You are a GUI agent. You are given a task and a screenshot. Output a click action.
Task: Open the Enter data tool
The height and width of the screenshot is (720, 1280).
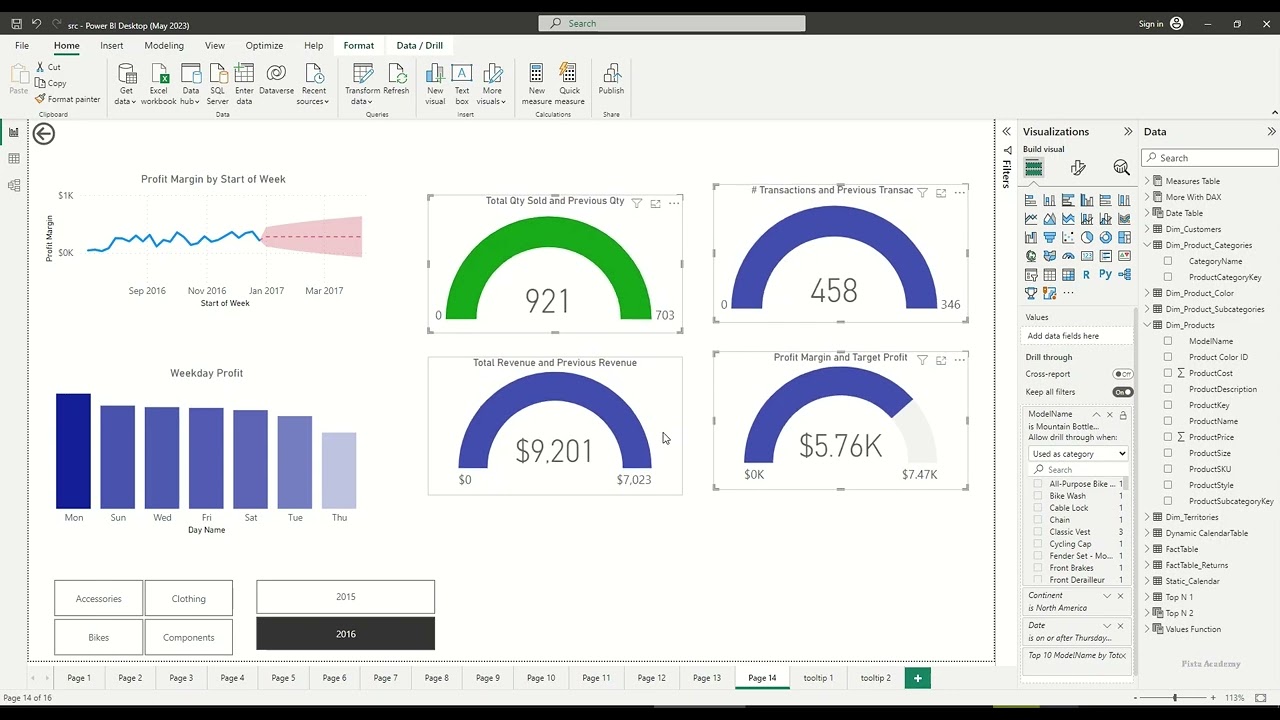pyautogui.click(x=244, y=84)
